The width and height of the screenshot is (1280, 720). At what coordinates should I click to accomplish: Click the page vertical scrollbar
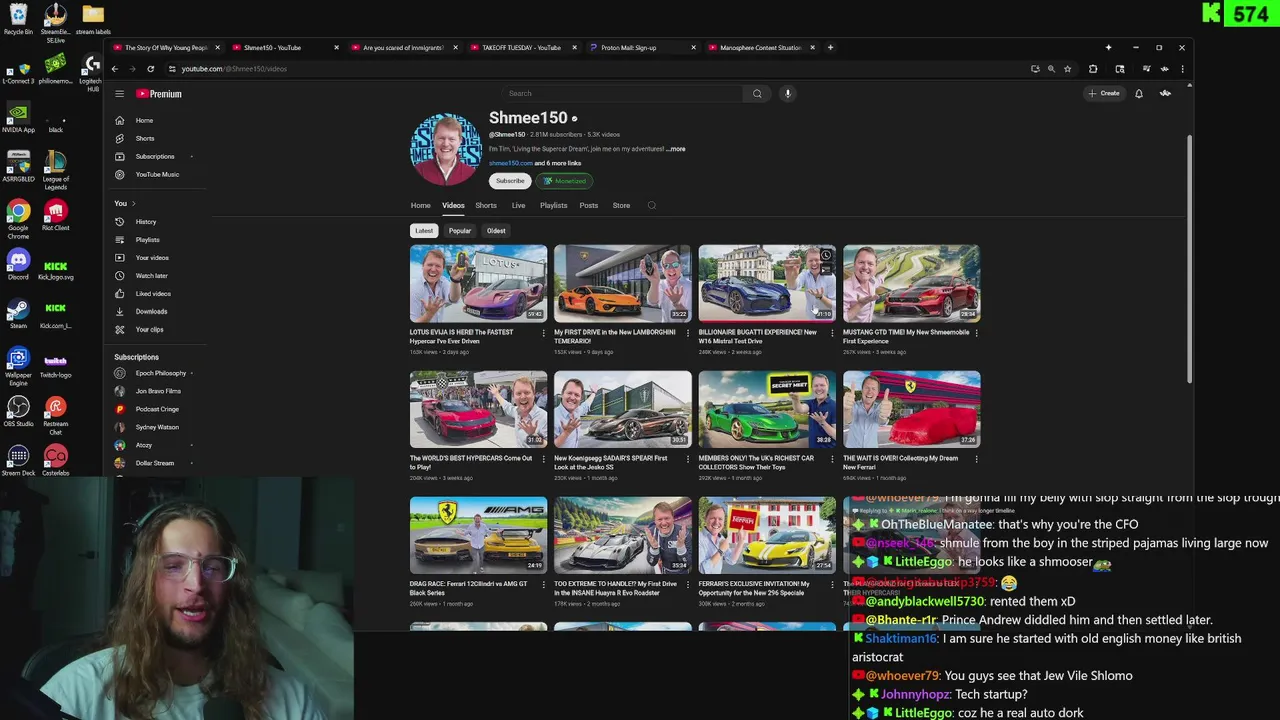[1189, 258]
